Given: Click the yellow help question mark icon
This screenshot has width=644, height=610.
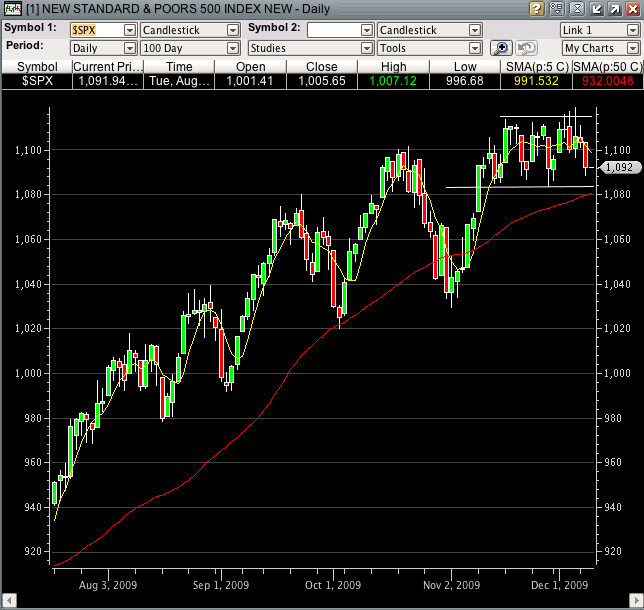Looking at the screenshot, I should tap(538, 8).
